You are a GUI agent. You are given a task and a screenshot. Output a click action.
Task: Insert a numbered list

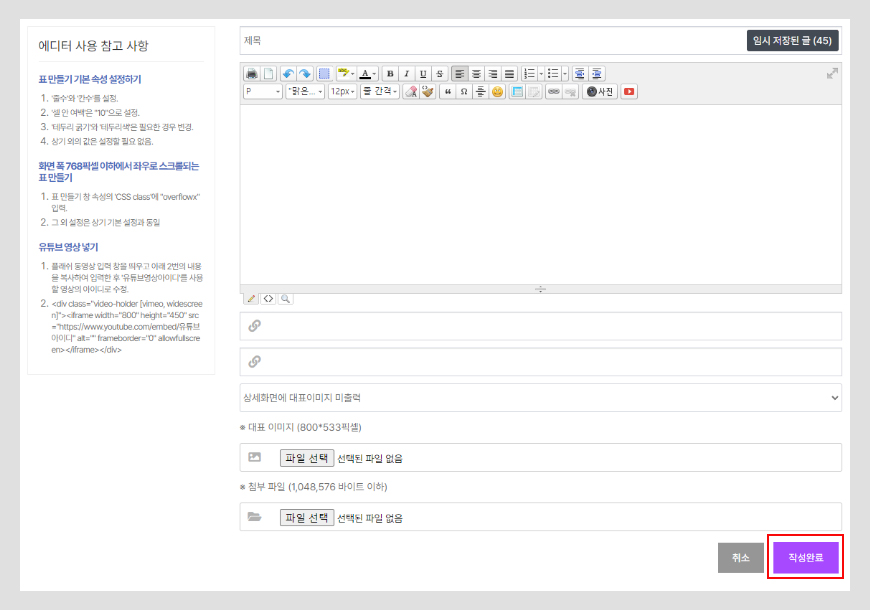(x=529, y=73)
